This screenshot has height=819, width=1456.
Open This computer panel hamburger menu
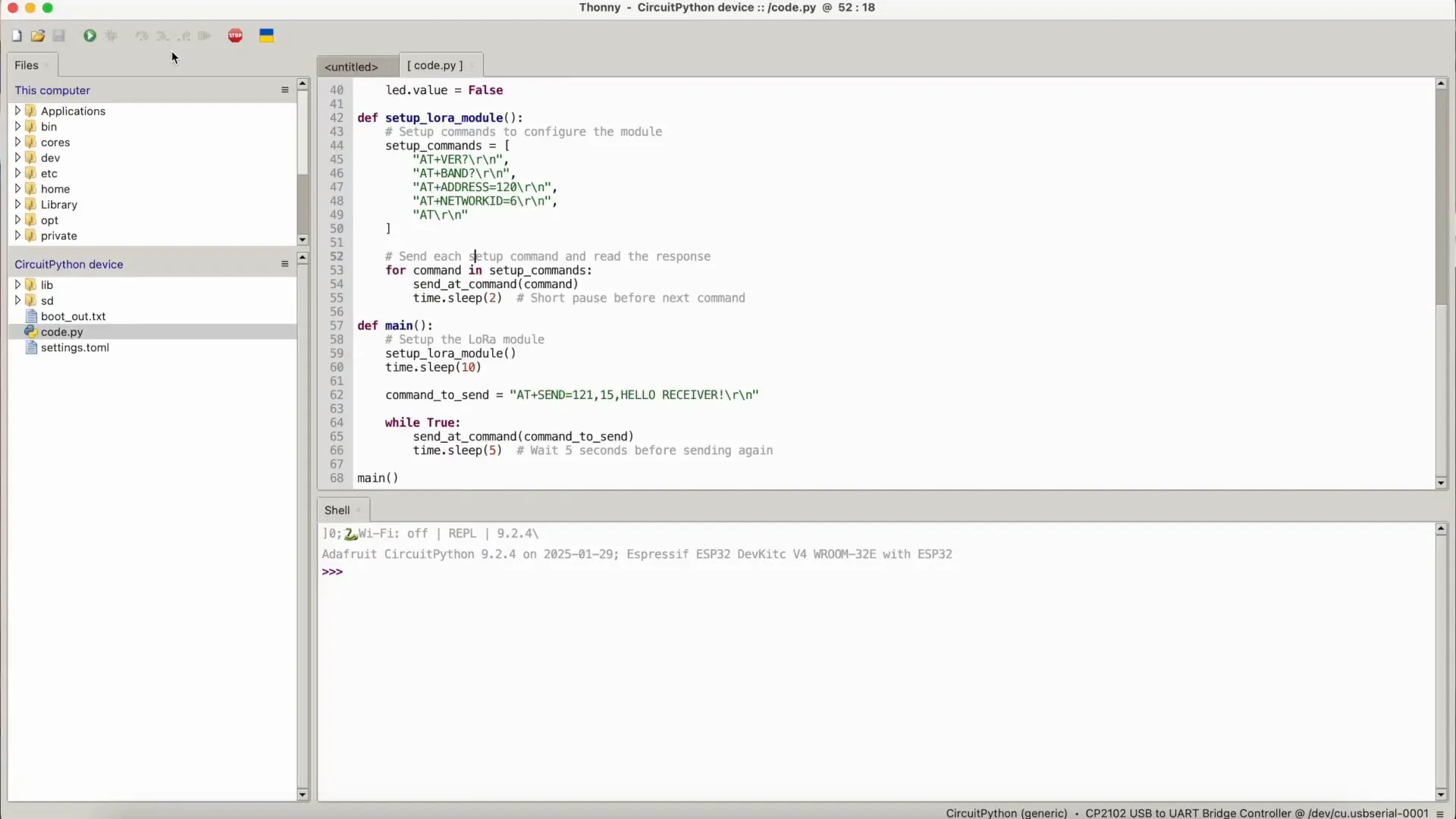(x=285, y=90)
